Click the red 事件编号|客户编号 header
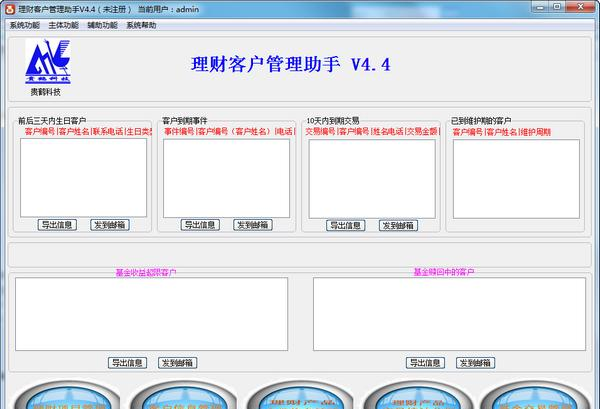 coord(230,132)
